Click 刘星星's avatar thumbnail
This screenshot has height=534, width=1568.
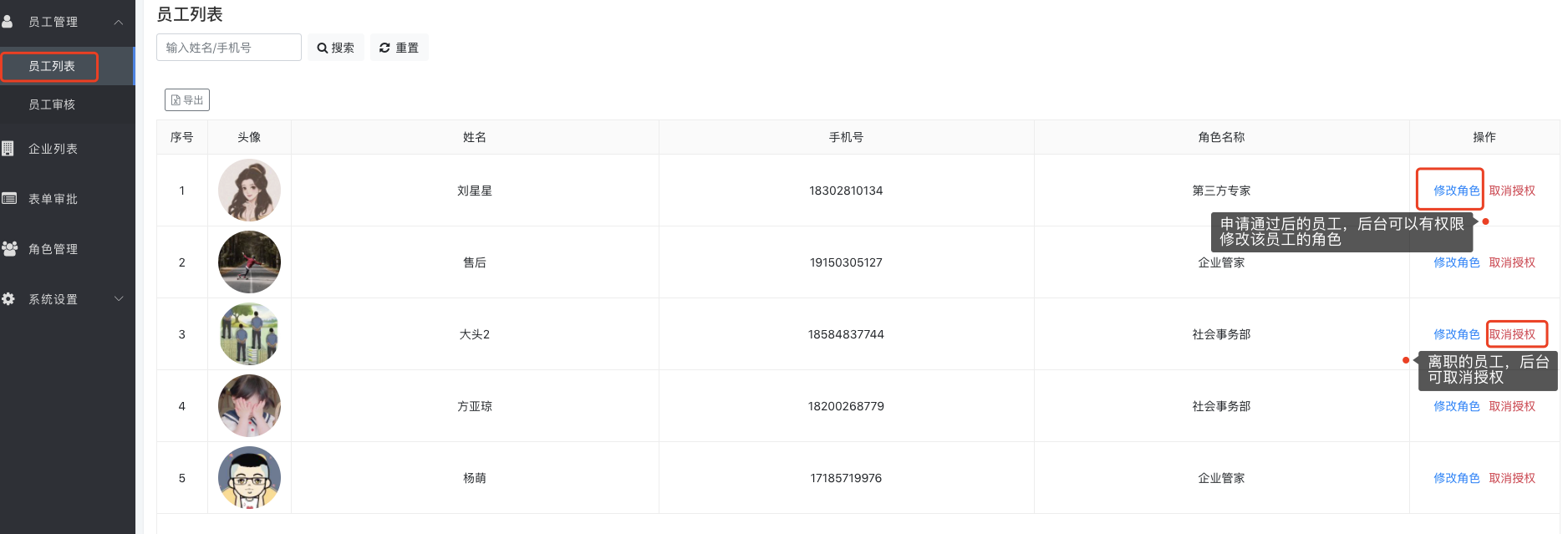[x=249, y=191]
